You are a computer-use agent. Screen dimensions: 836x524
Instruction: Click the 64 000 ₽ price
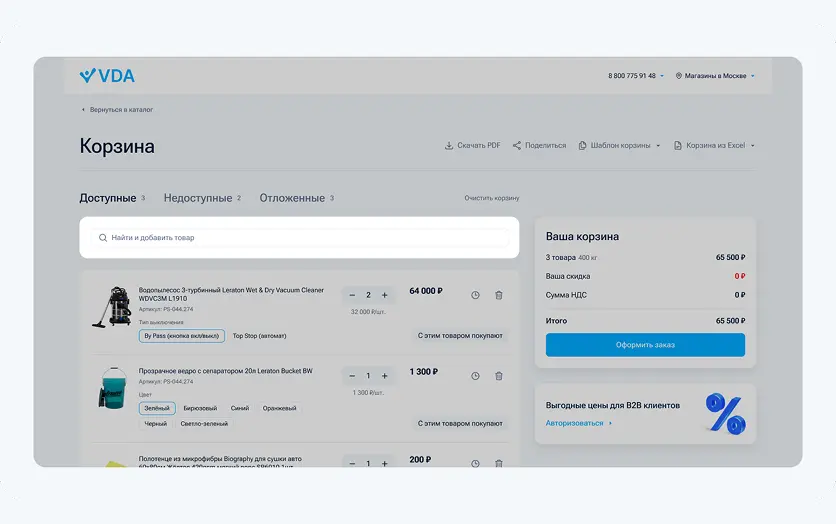425,291
